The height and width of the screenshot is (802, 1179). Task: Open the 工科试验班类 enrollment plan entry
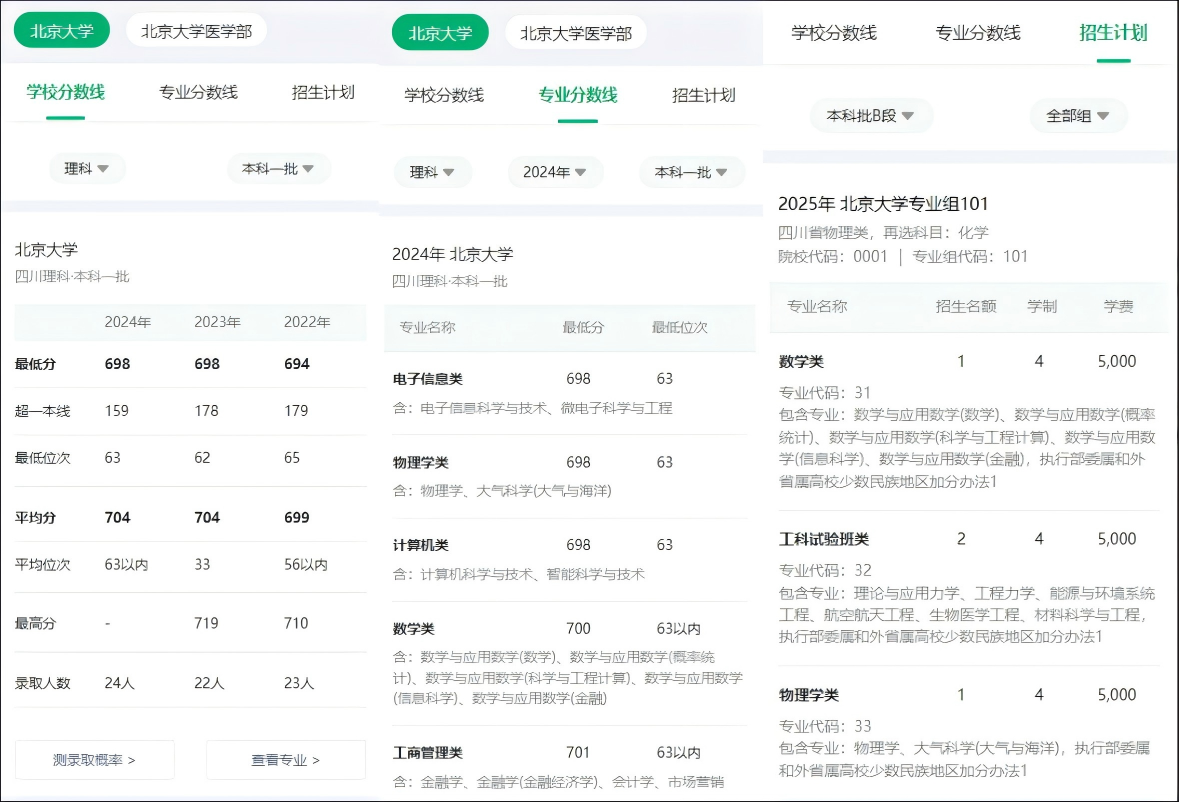[x=824, y=539]
